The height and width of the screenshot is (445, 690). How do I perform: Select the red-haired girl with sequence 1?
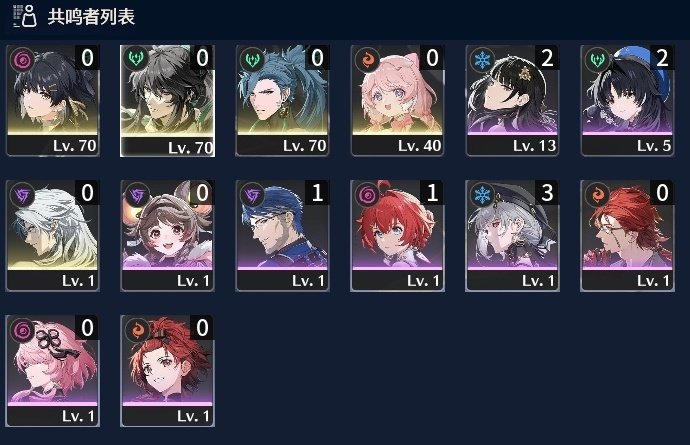coord(397,236)
